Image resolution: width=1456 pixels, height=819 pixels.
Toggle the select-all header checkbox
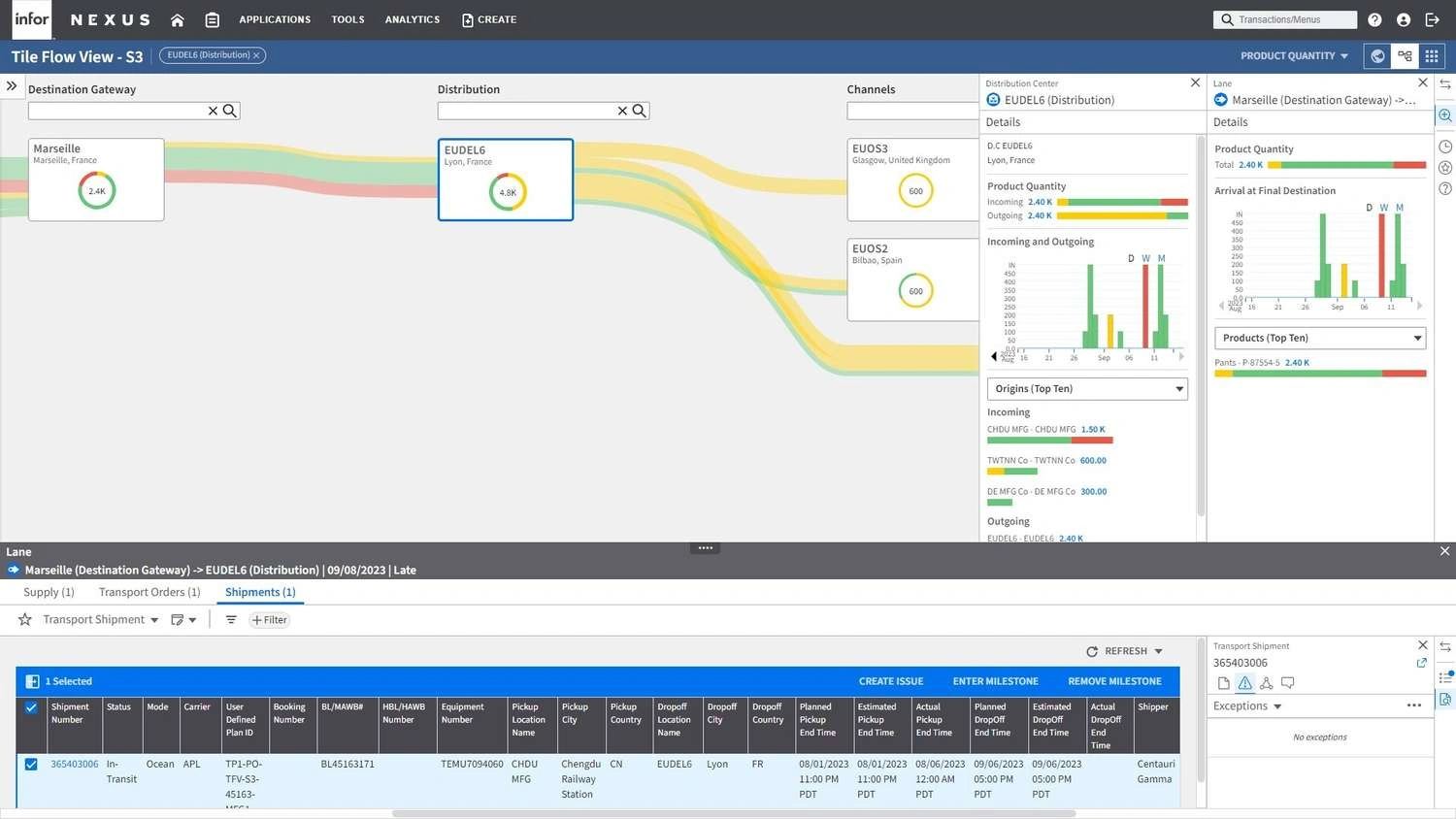[31, 707]
